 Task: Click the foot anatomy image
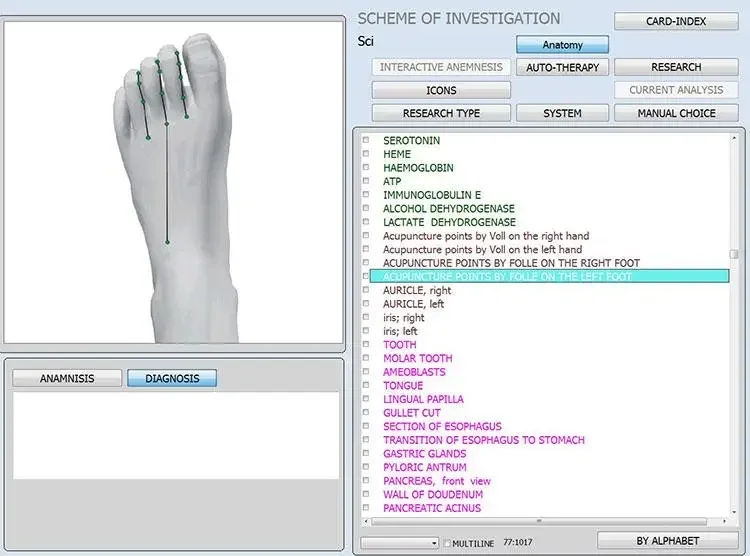tap(174, 180)
